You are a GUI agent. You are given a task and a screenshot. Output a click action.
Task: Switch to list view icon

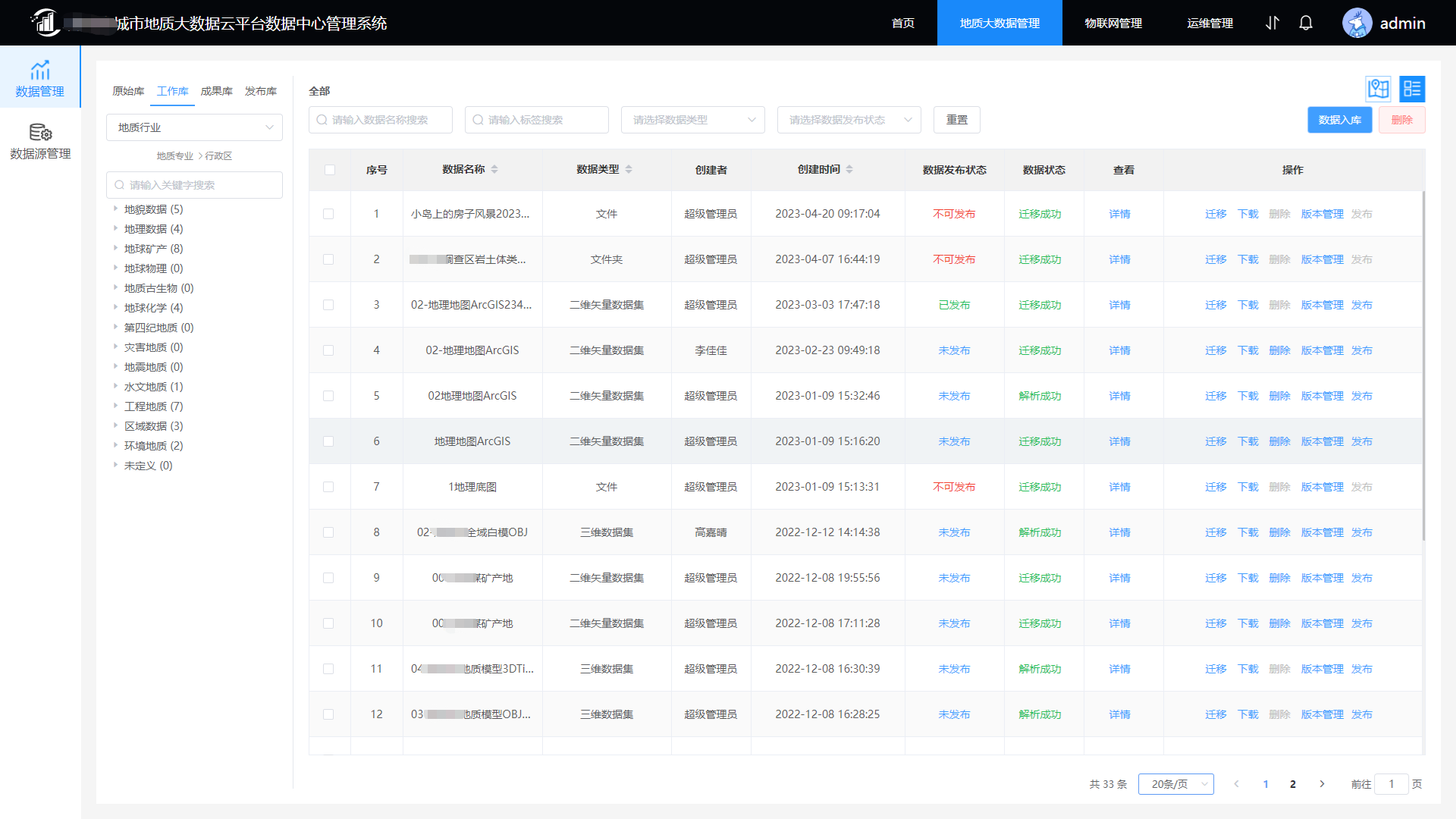pyautogui.click(x=1412, y=89)
